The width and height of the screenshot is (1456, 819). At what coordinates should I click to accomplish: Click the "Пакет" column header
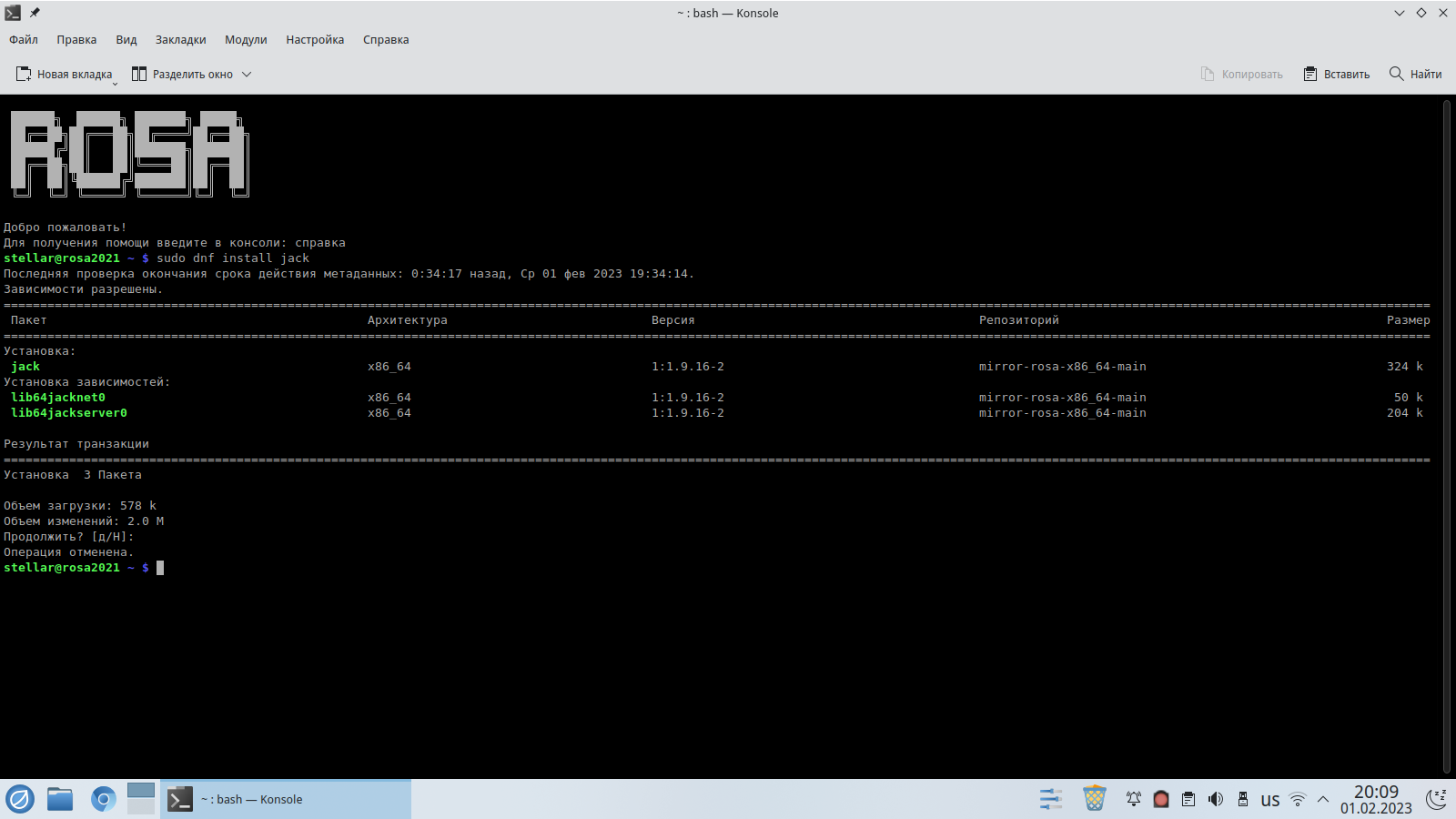[x=29, y=320]
